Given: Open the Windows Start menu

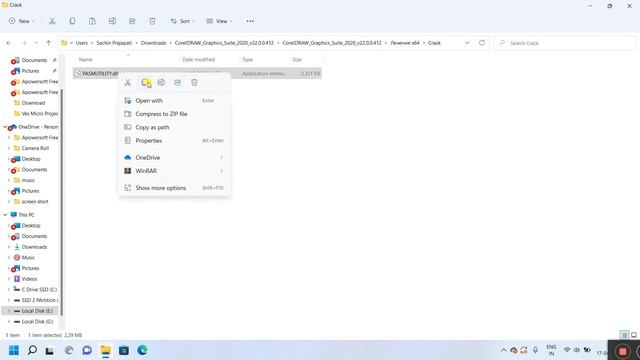Looking at the screenshot, I should pyautogui.click(x=14, y=350).
